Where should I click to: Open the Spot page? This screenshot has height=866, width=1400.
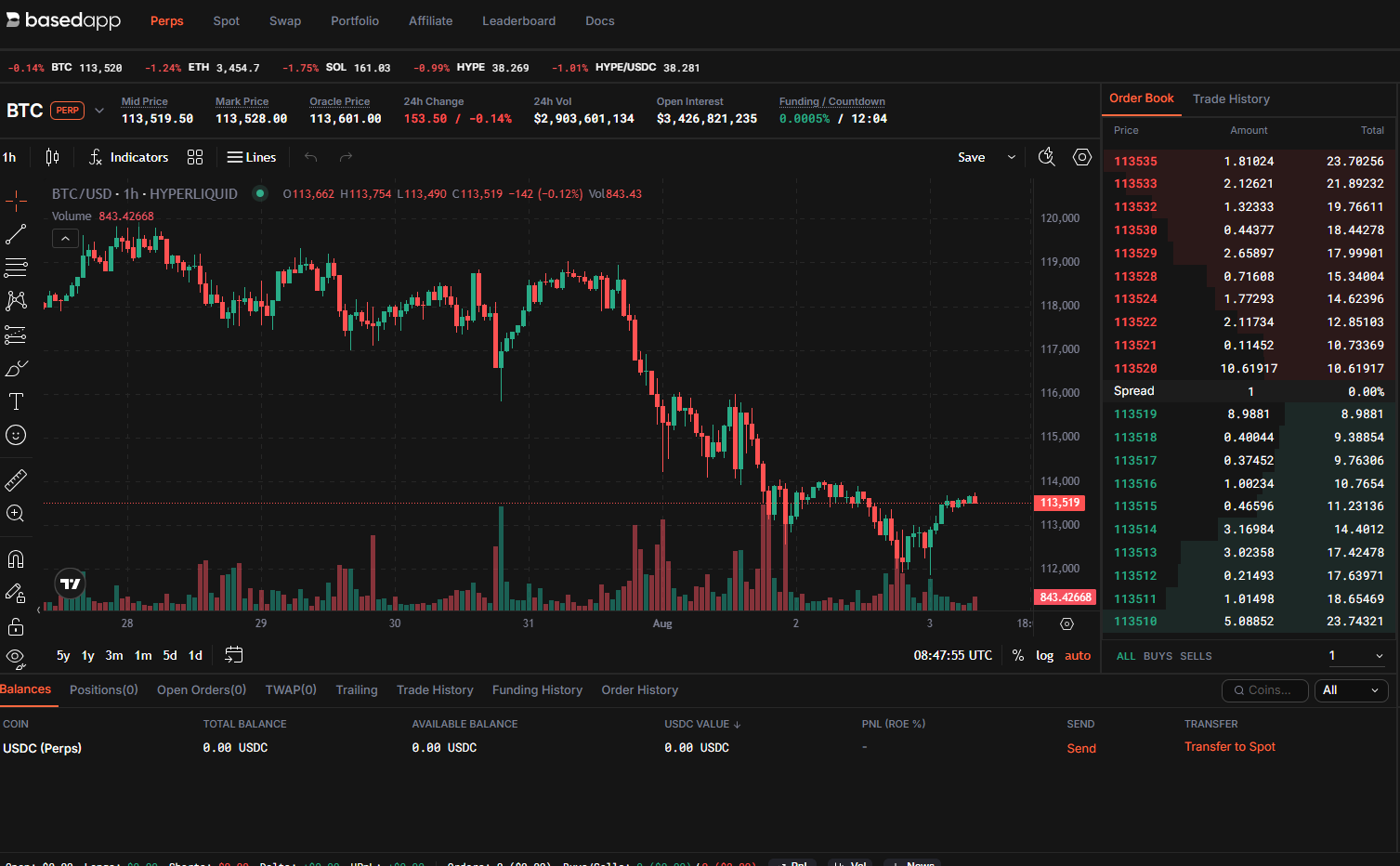point(227,20)
